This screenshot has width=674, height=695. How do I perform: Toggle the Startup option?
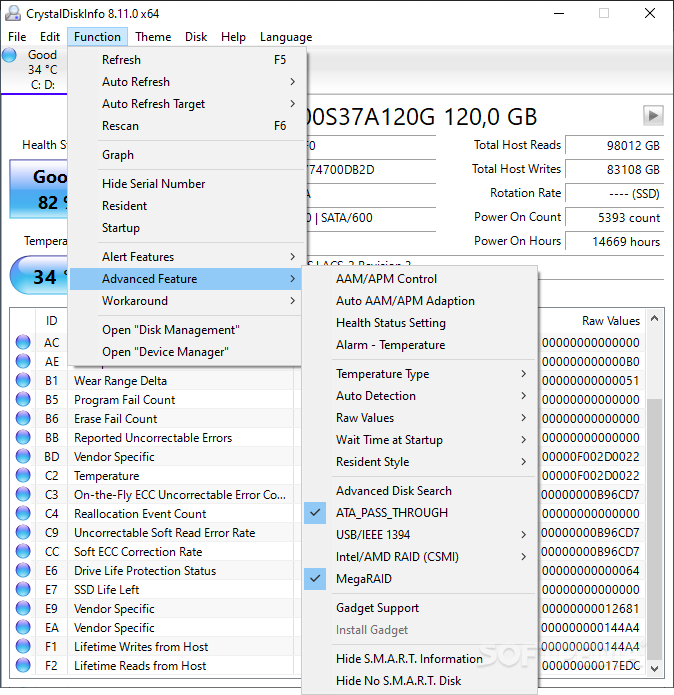[186, 228]
